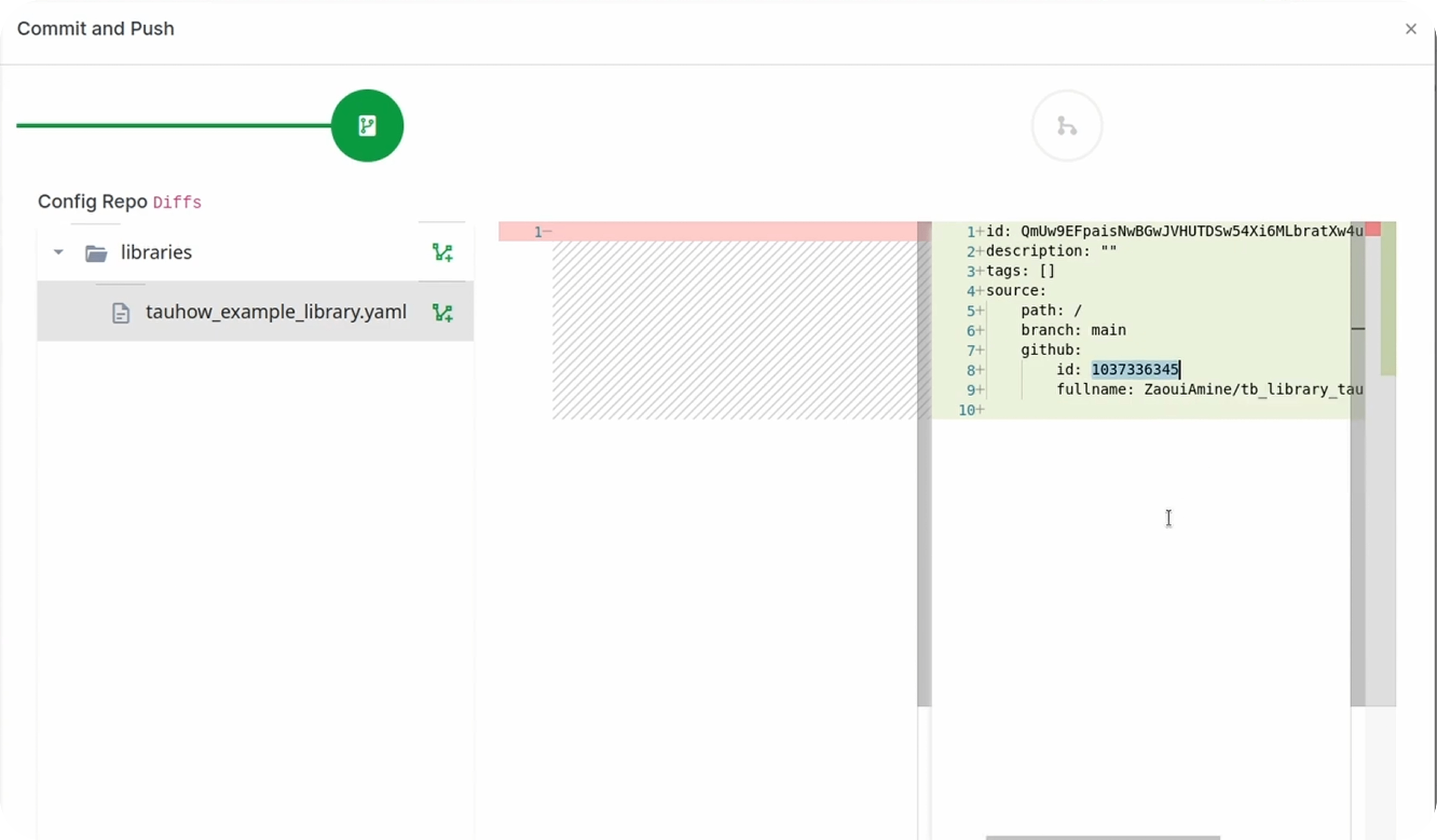Select tauhow_example_library.yaml in file tree
Screen dimensions: 1437x840
(x=275, y=312)
